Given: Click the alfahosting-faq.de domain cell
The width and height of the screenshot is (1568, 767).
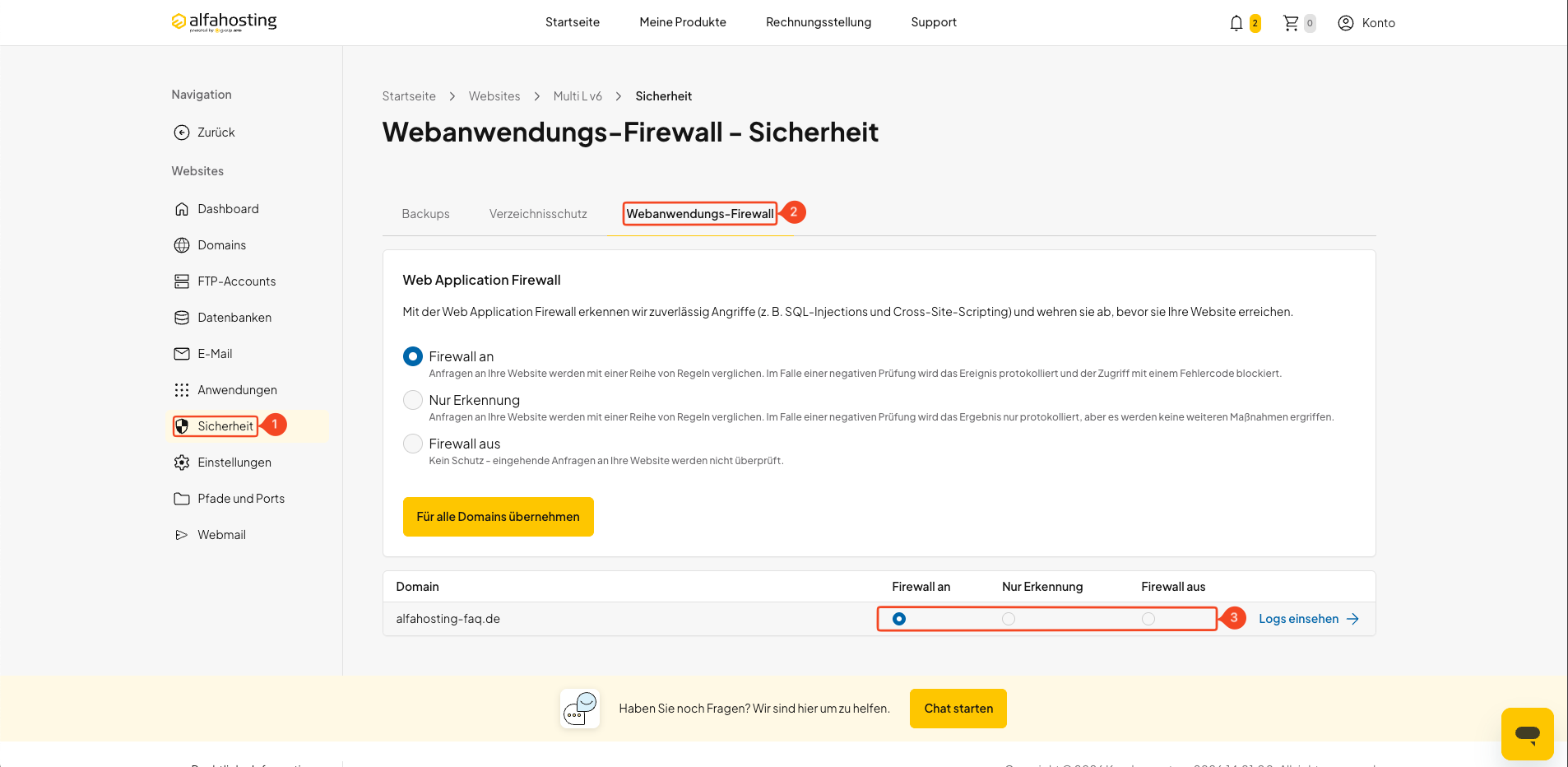Looking at the screenshot, I should (448, 619).
